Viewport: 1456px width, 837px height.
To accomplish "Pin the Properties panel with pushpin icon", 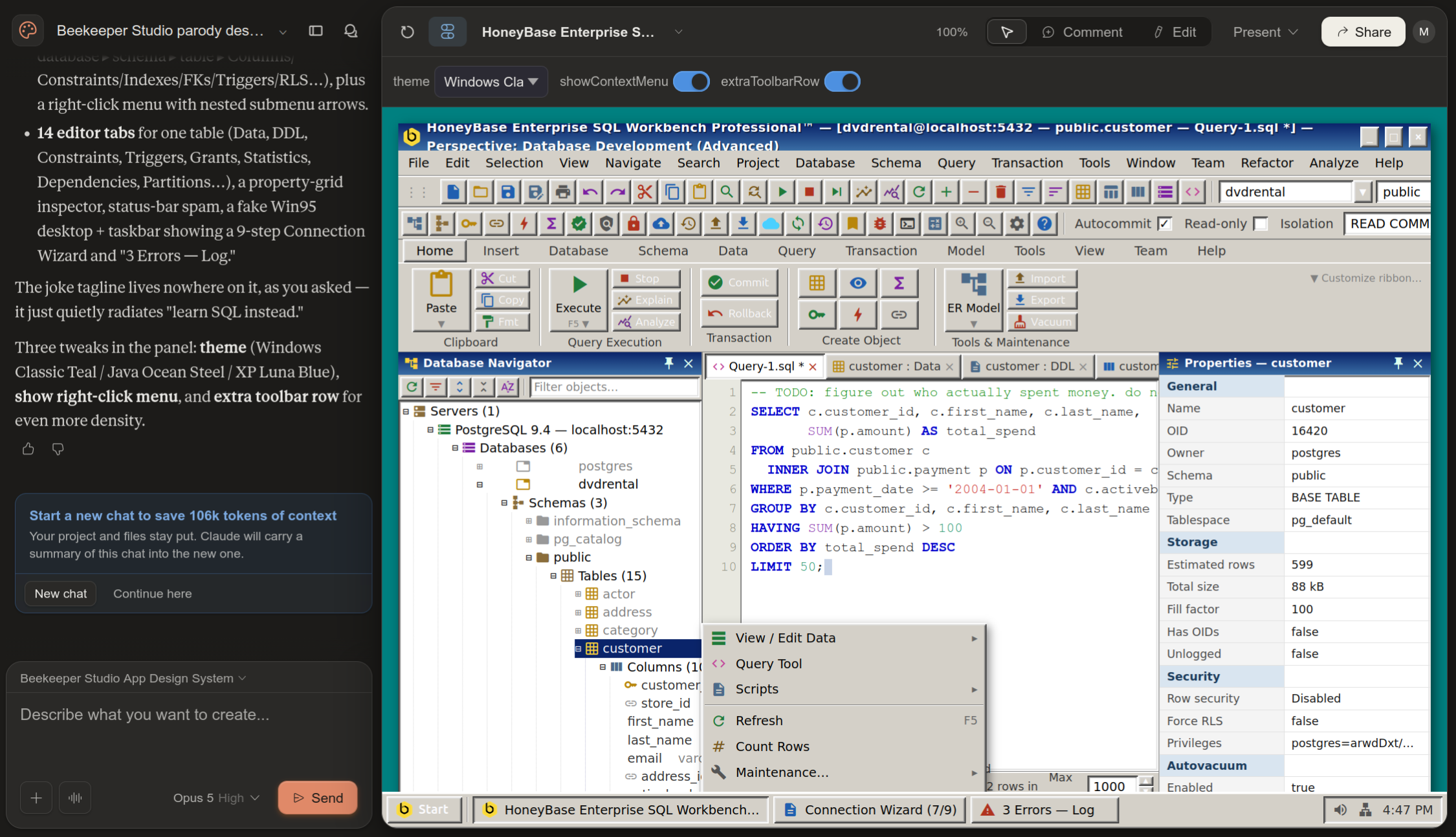I will [1398, 364].
